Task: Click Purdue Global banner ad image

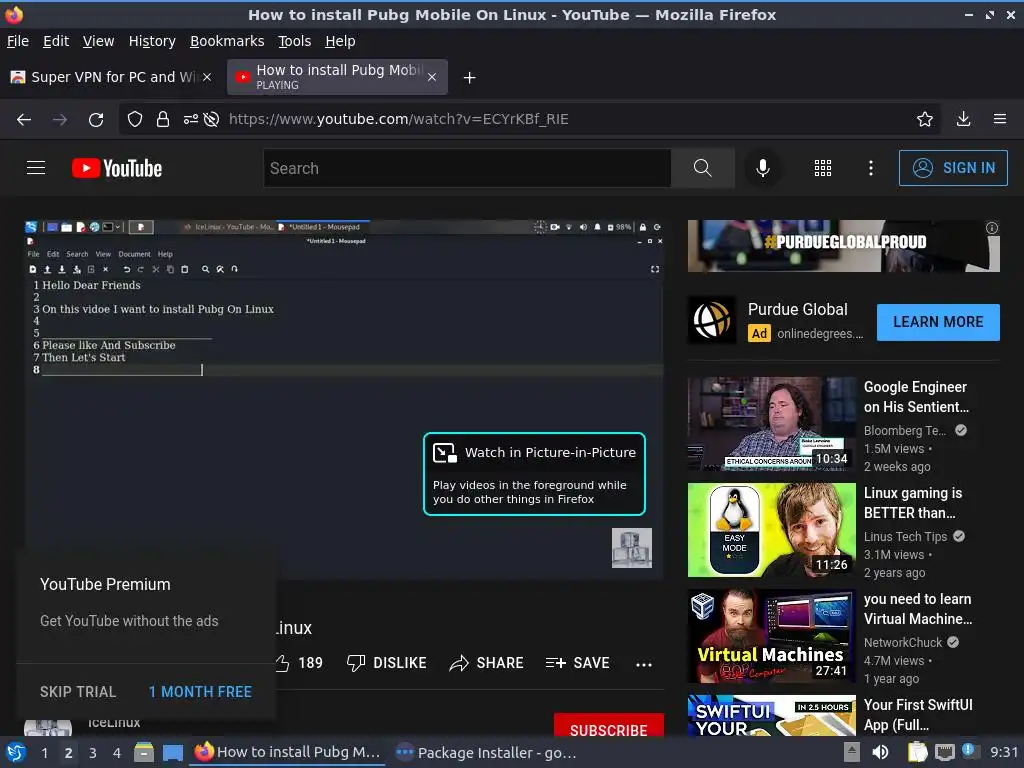Action: [843, 246]
